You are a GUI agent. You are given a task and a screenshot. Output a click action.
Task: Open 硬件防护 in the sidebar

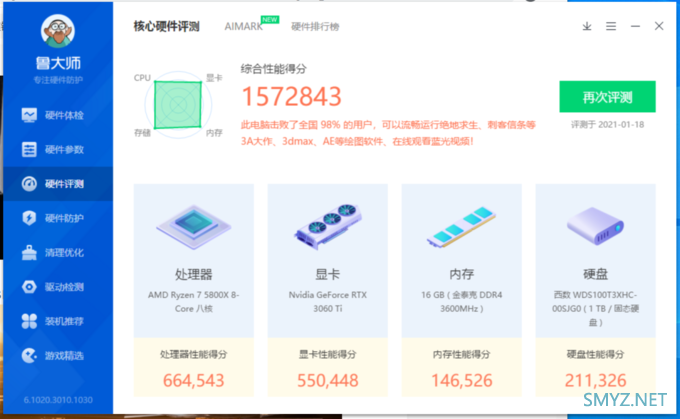[58, 218]
